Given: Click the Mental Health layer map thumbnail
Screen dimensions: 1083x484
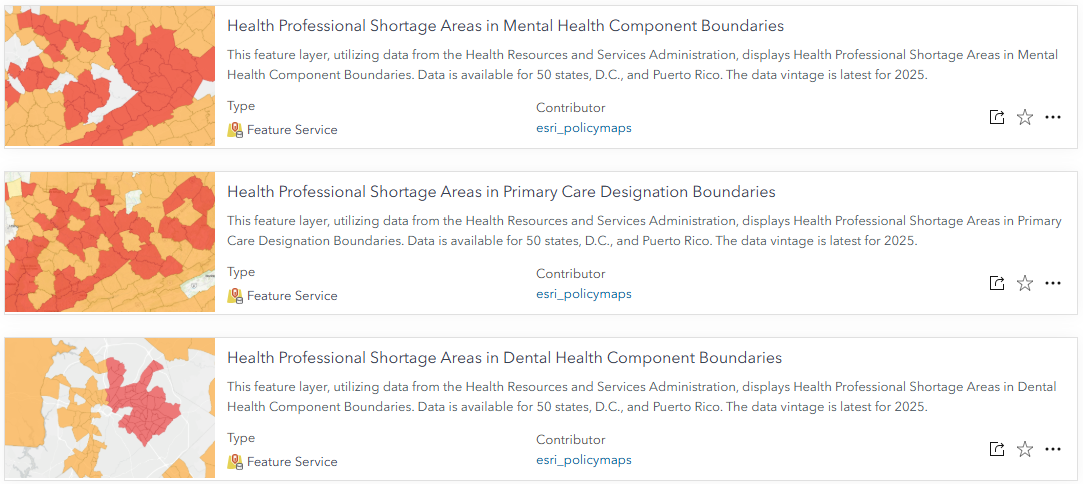Looking at the screenshot, I should pyautogui.click(x=110, y=76).
